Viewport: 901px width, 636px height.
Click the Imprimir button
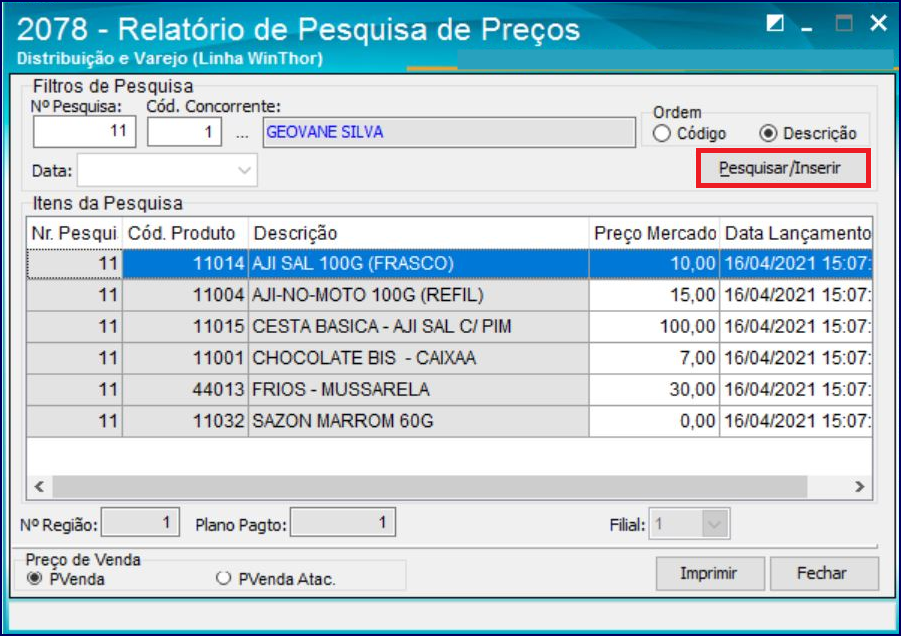coord(710,573)
